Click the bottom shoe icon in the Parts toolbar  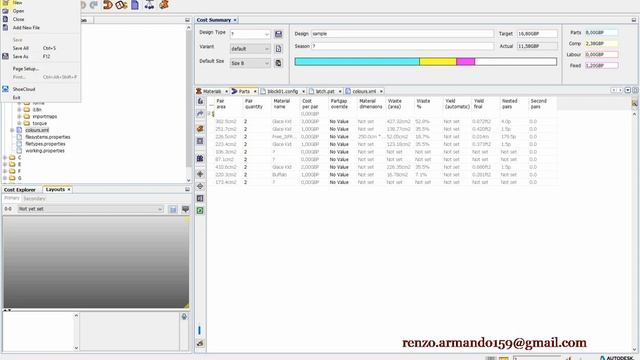click(x=200, y=344)
